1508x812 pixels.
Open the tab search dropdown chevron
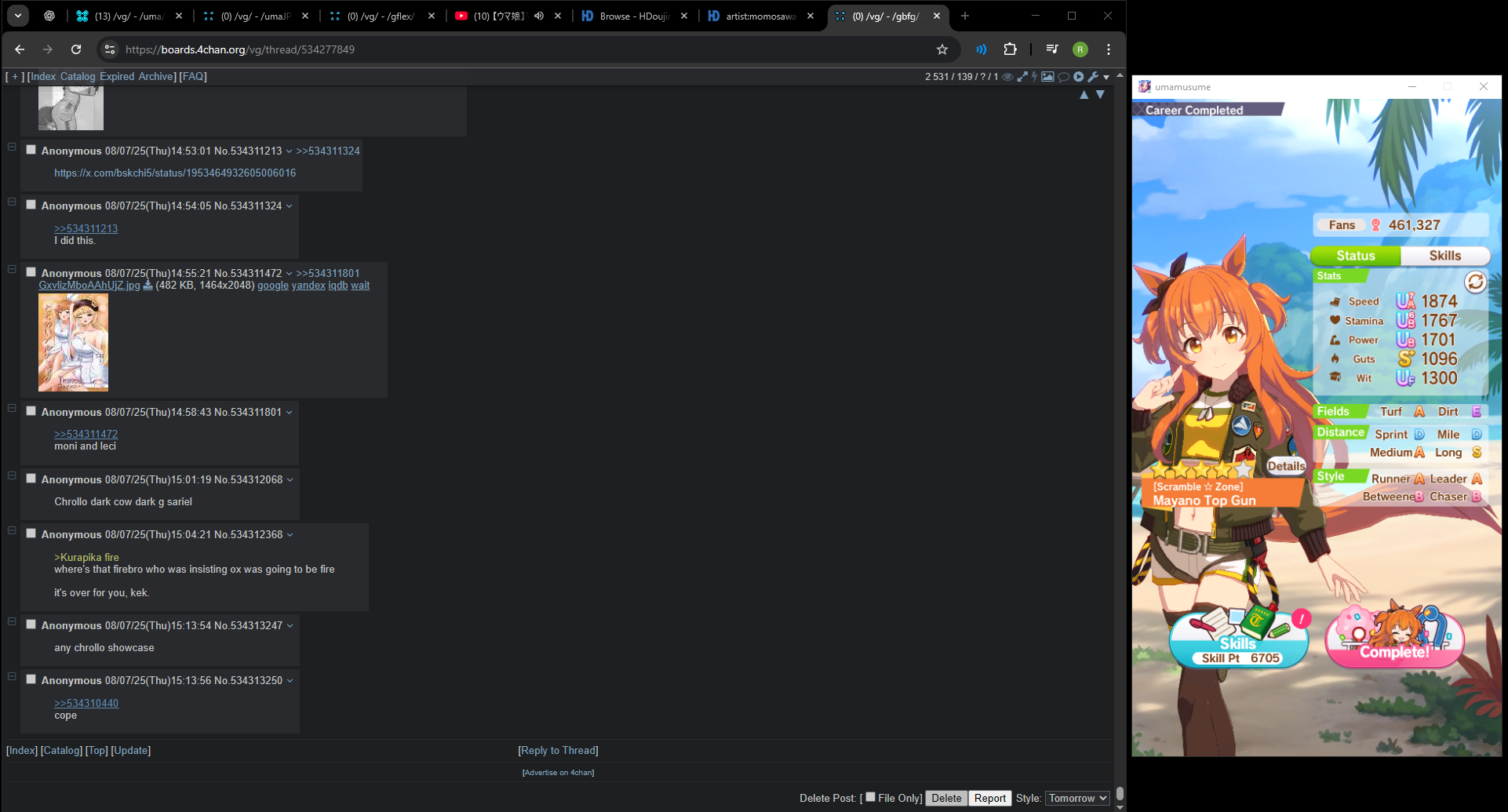(17, 16)
